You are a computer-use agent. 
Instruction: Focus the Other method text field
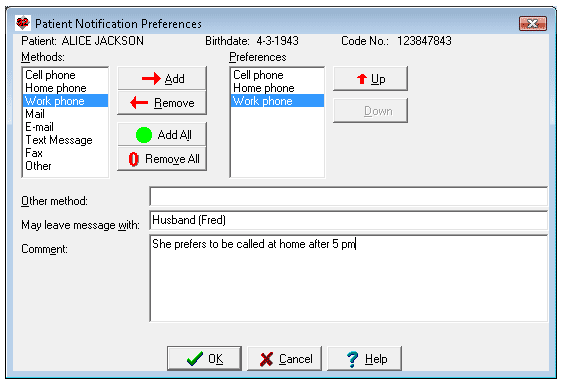[348, 196]
